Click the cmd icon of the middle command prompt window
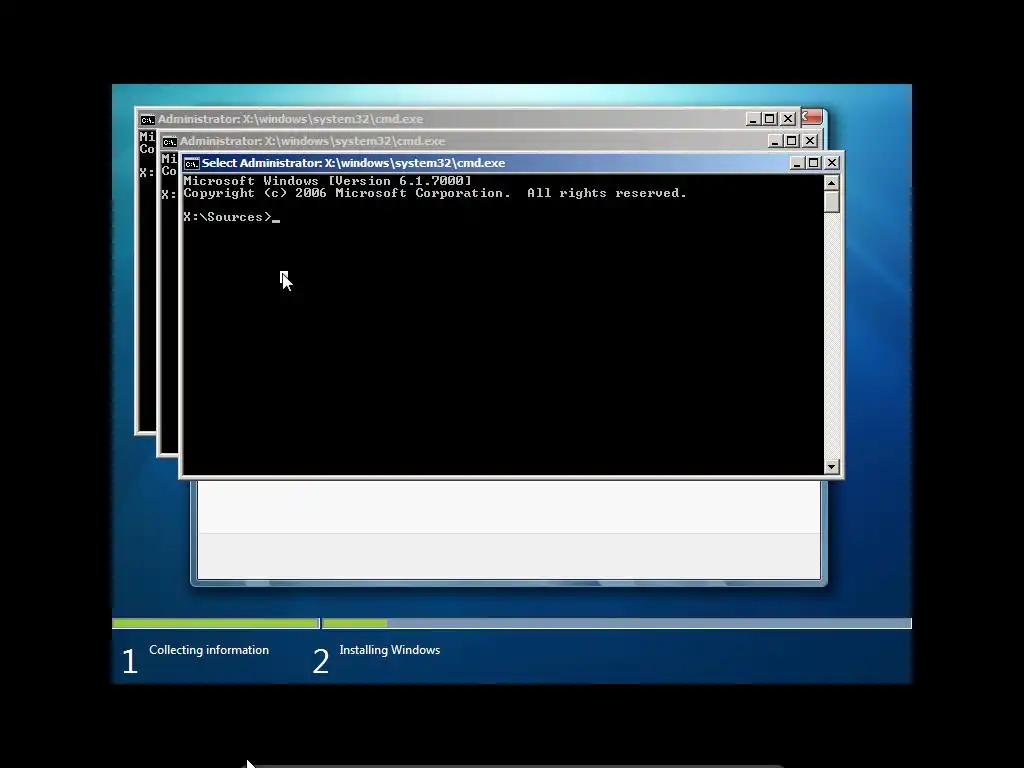Viewport: 1024px width, 768px height. [x=169, y=142]
